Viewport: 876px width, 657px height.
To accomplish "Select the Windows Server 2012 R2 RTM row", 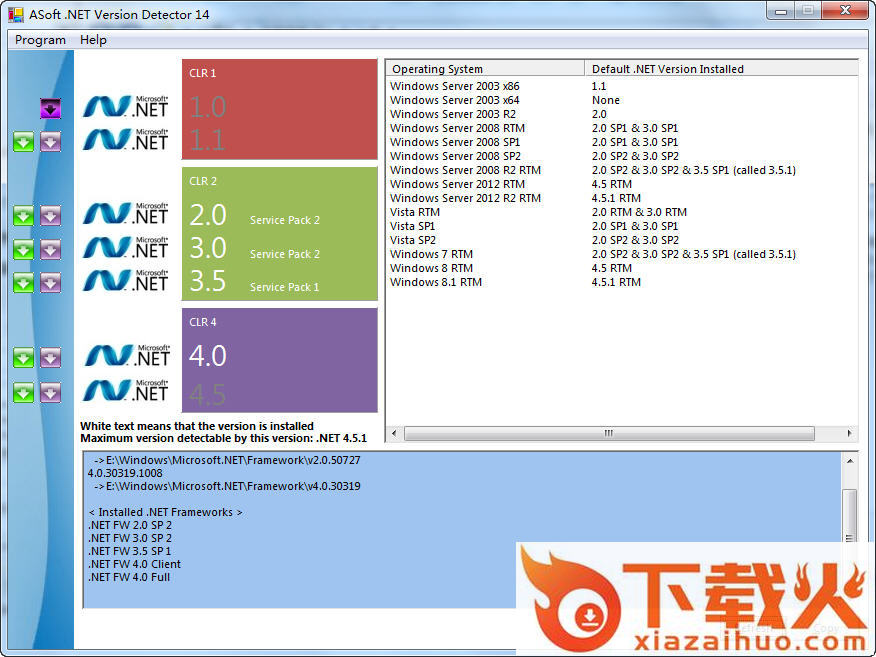I will coord(622,198).
